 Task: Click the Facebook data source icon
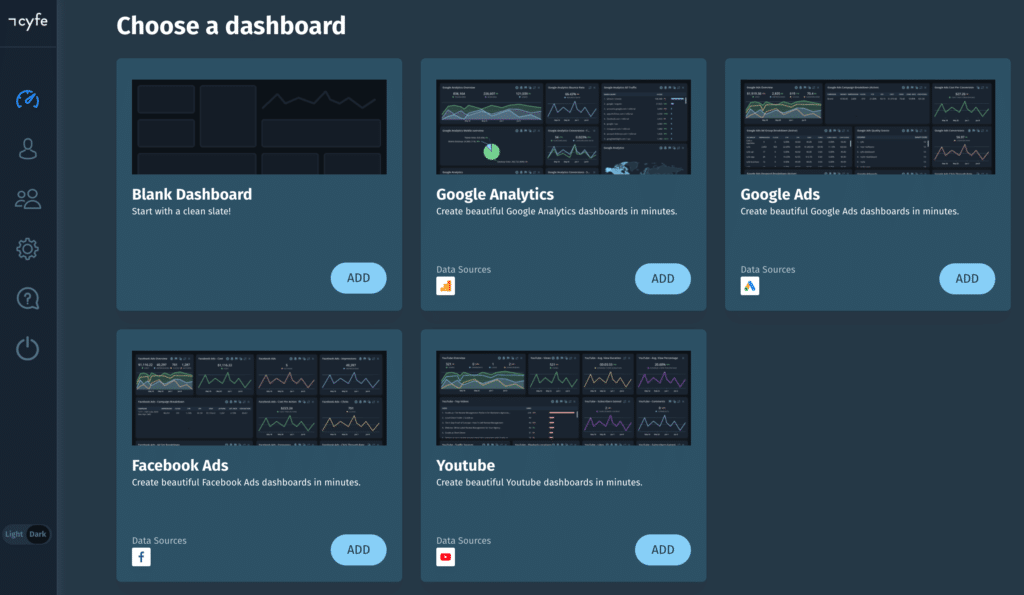pyautogui.click(x=141, y=557)
